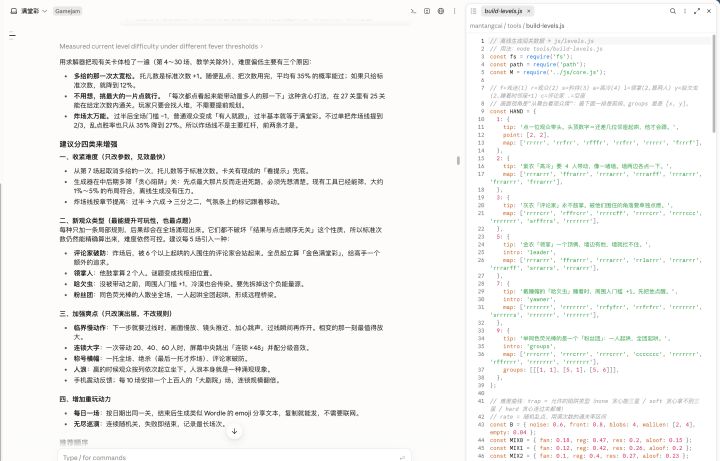Click heading "一、收紧难度"
This screenshot has width=720, height=461.
point(112,157)
